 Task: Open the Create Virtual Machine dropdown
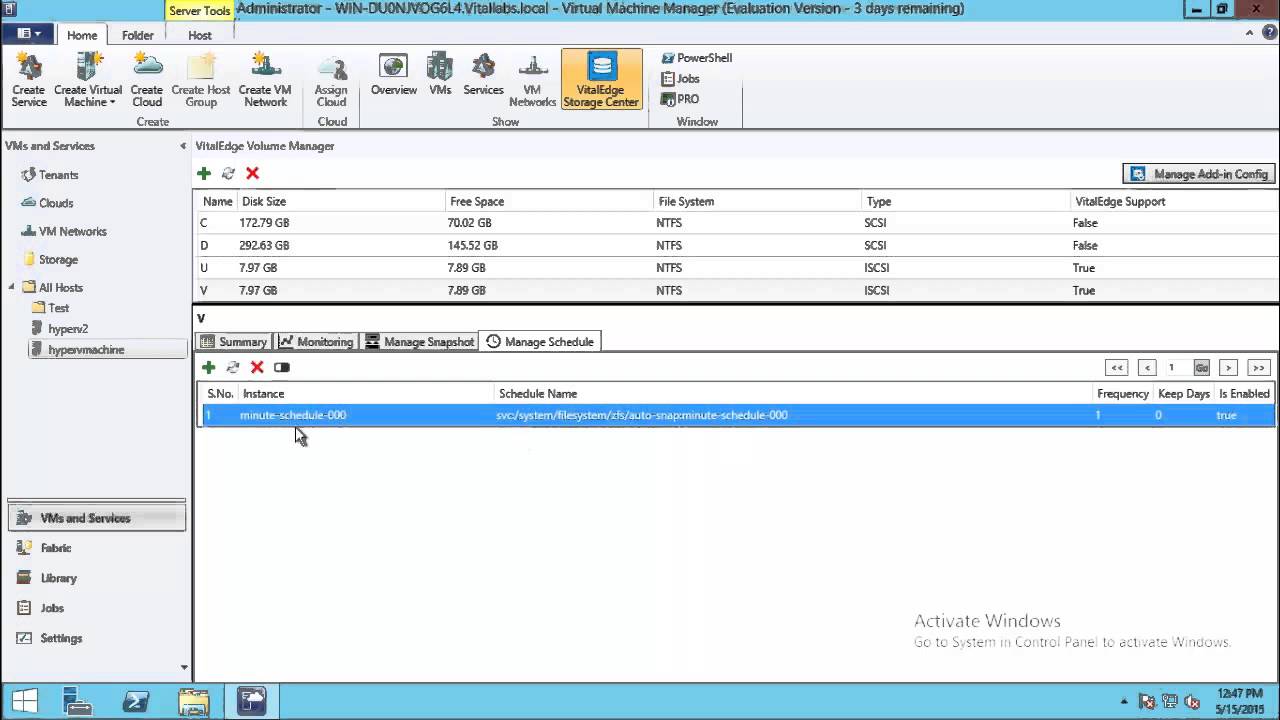[89, 81]
